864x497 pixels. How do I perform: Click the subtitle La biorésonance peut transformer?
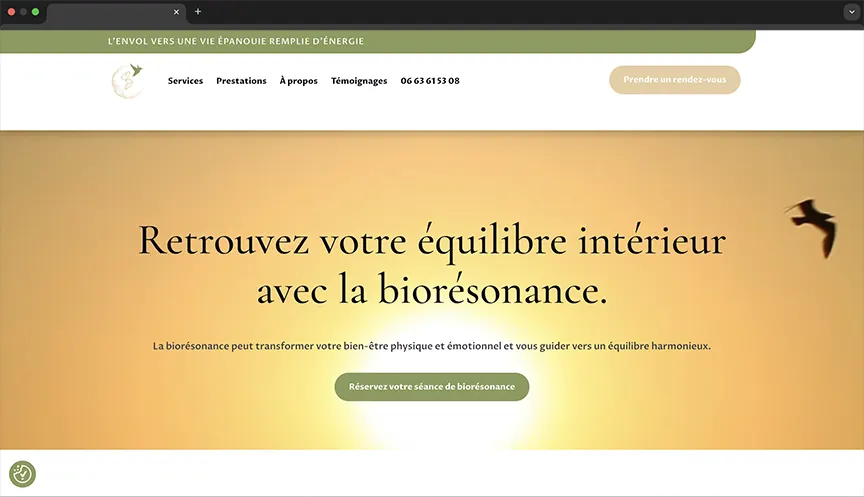click(x=432, y=346)
